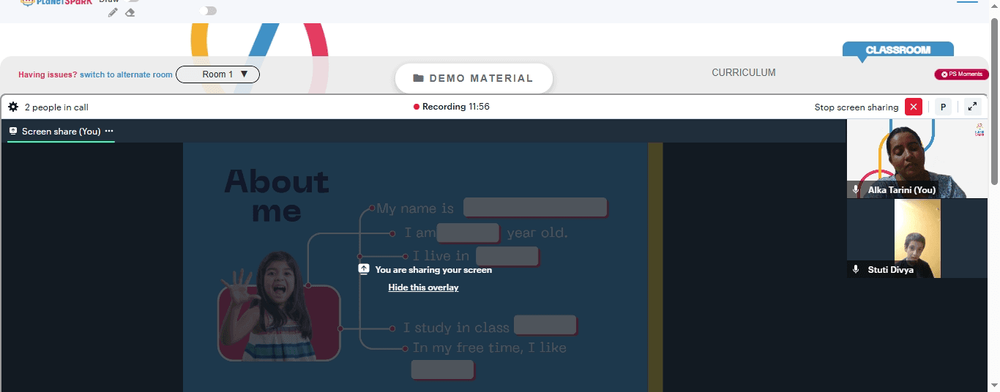The image size is (1000, 392).
Task: Click the Recording 11:56 indicator
Action: (x=452, y=107)
